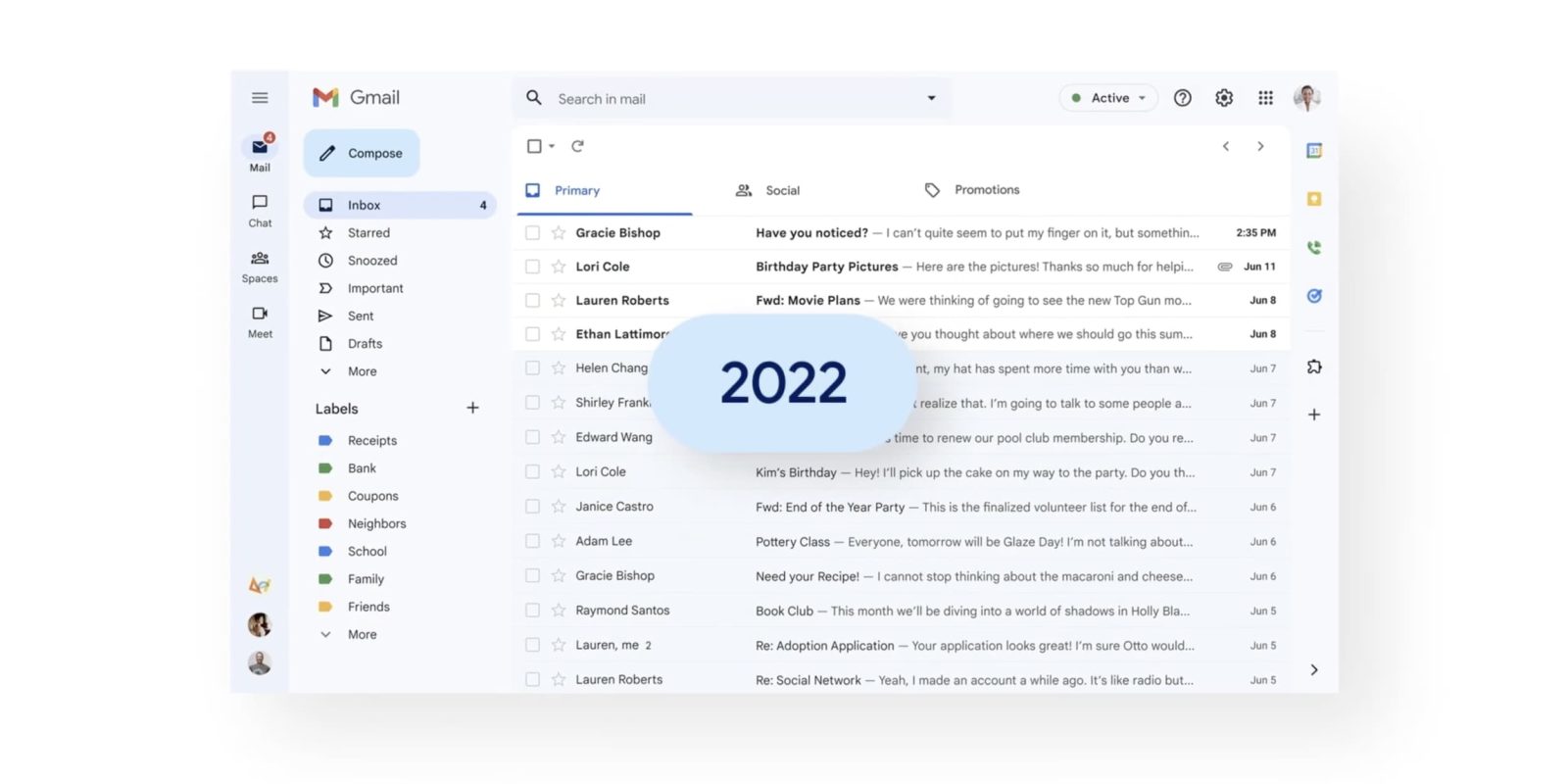
Task: Switch to the Promotions tab
Action: point(986,190)
